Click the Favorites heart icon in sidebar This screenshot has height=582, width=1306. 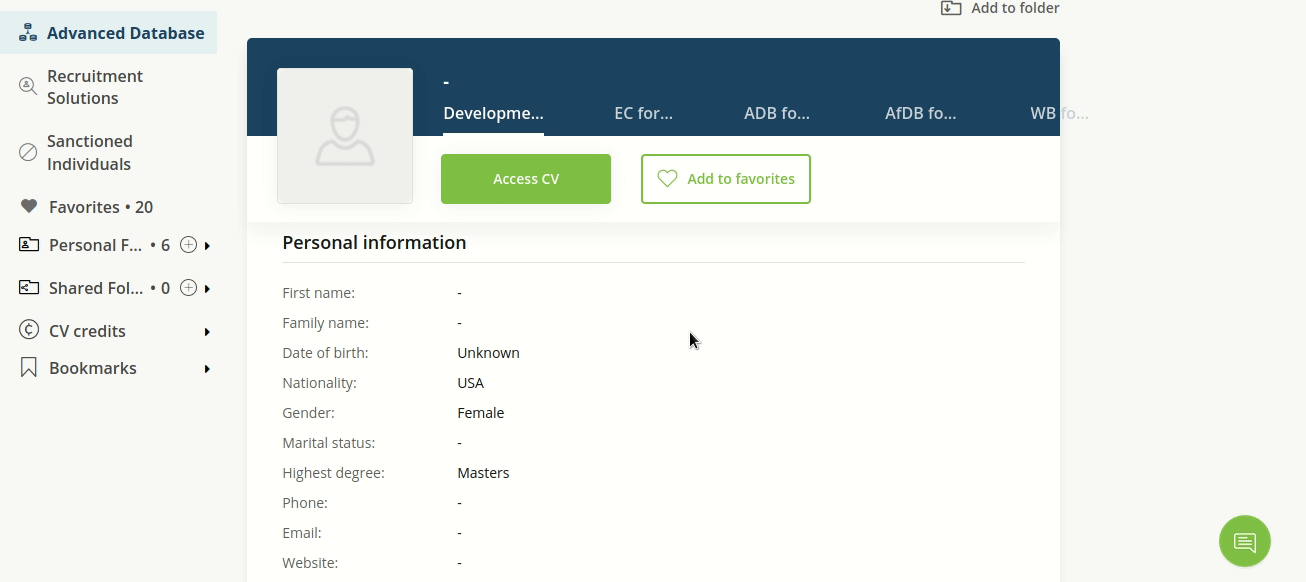click(x=29, y=207)
